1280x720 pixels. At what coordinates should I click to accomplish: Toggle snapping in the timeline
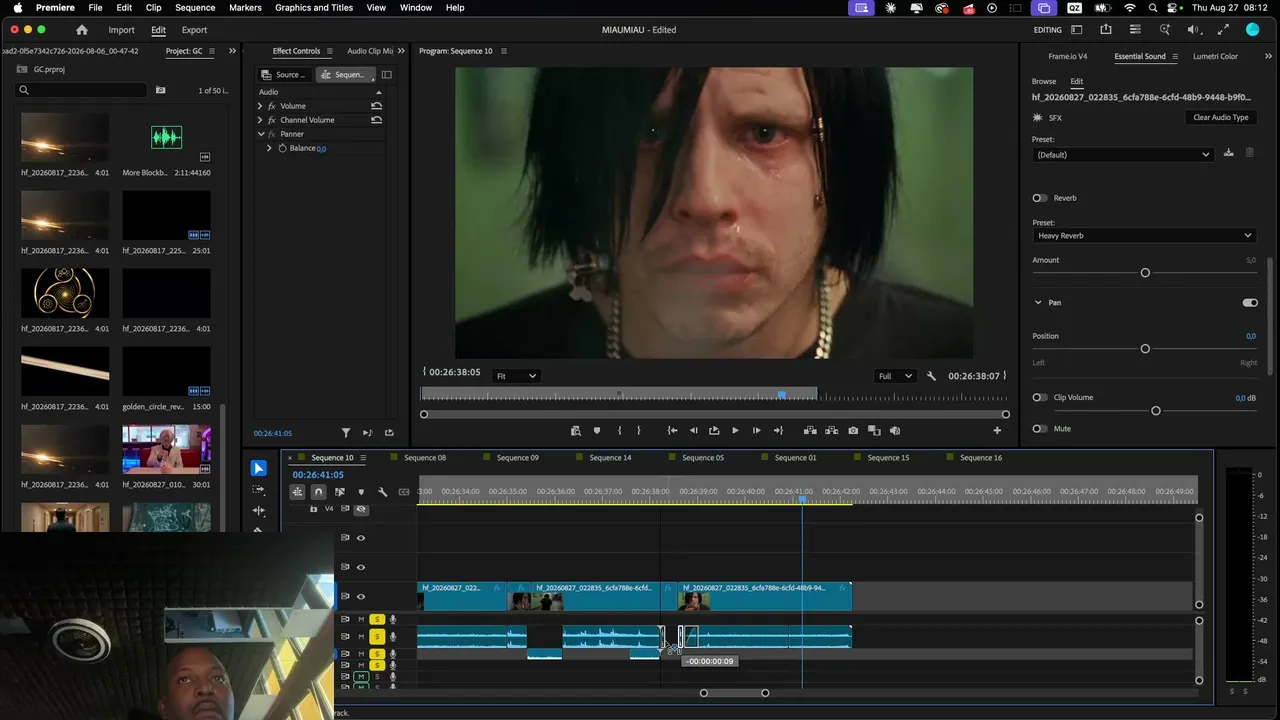coord(318,492)
